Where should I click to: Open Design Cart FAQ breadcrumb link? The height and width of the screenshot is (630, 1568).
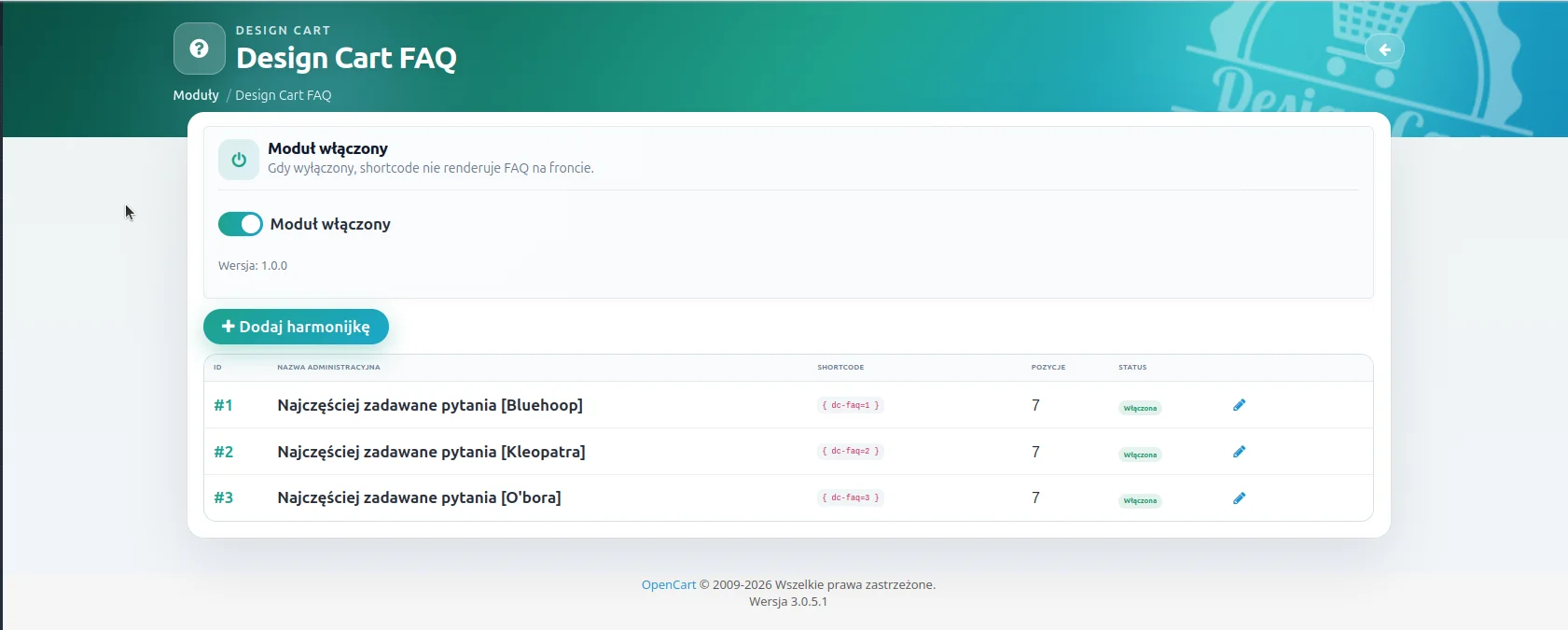pos(284,95)
